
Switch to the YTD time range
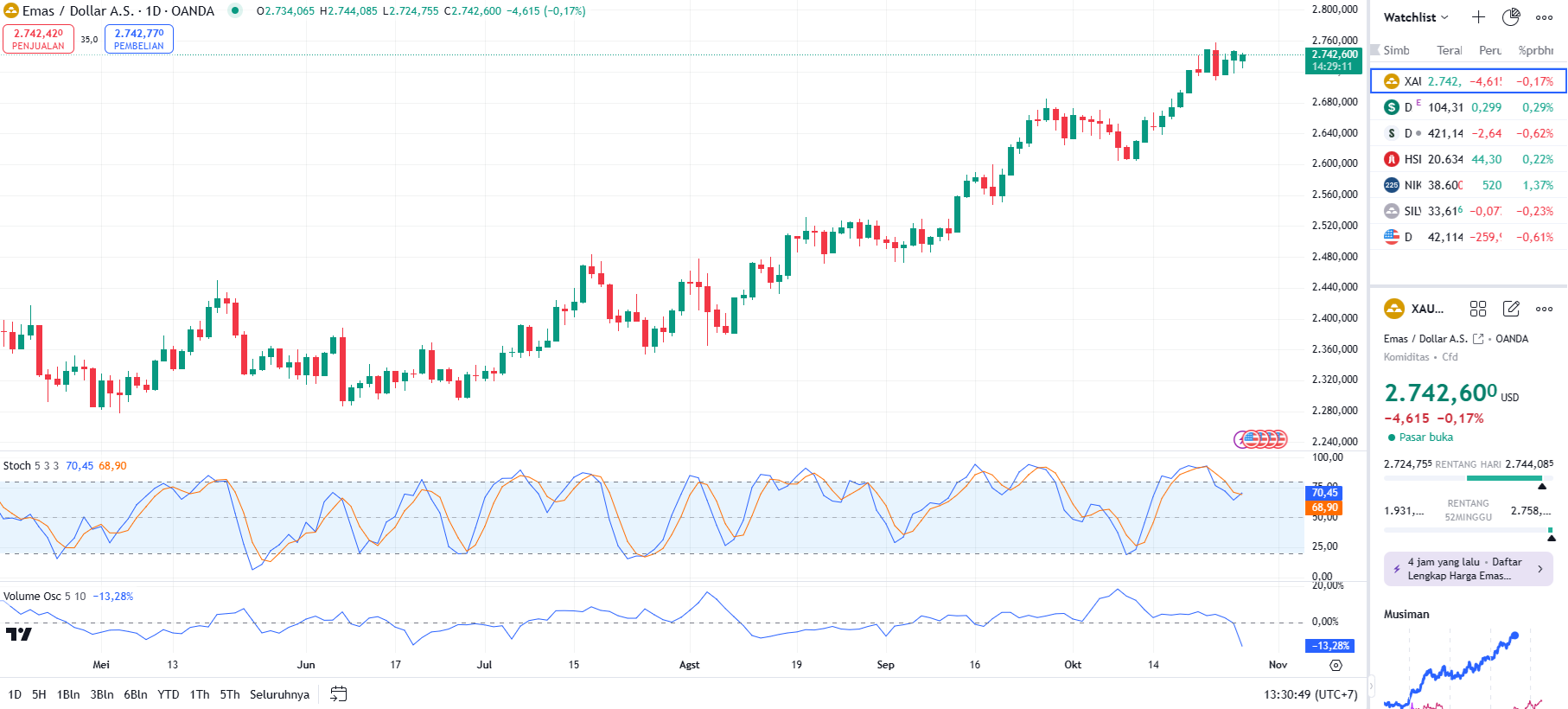click(x=169, y=694)
